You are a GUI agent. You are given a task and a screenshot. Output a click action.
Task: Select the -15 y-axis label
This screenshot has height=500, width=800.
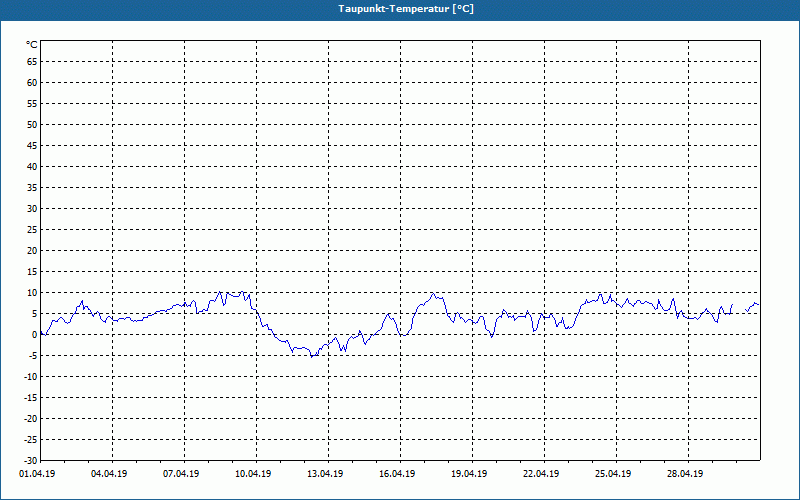[x=30, y=397]
